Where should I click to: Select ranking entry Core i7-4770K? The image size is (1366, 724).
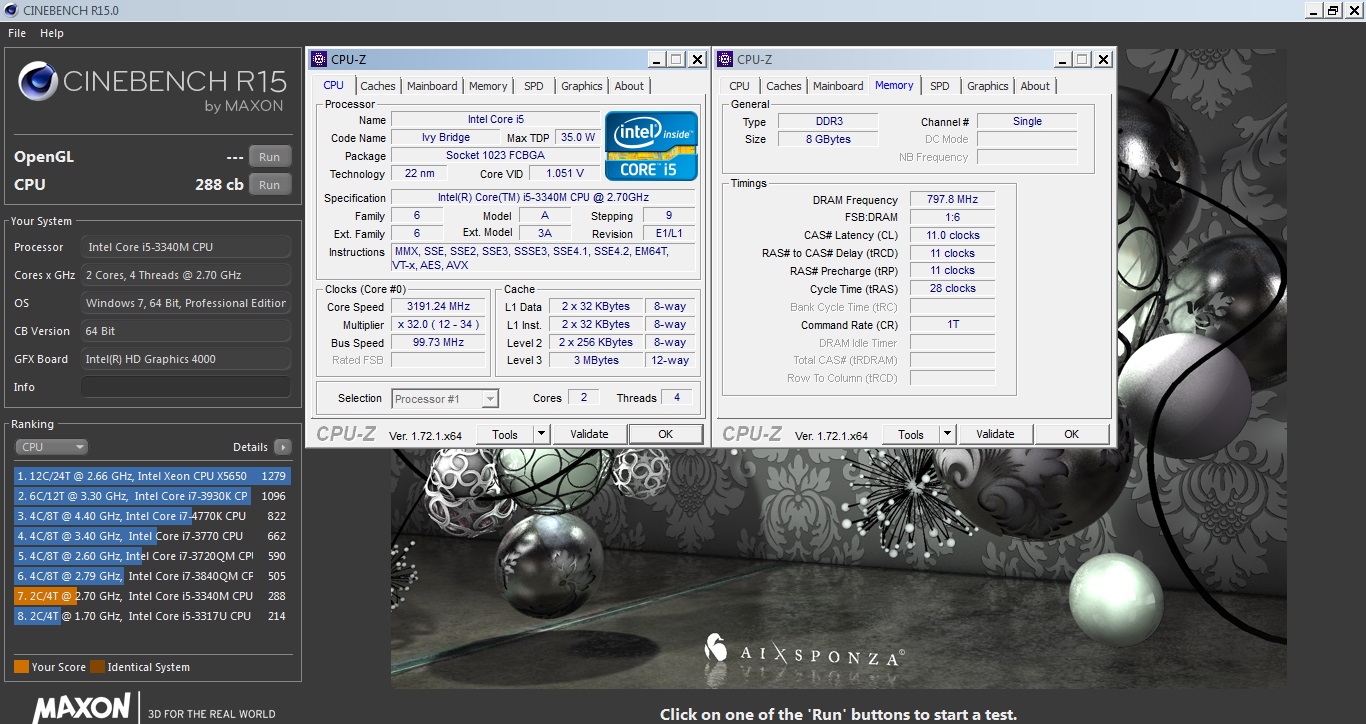[152, 516]
